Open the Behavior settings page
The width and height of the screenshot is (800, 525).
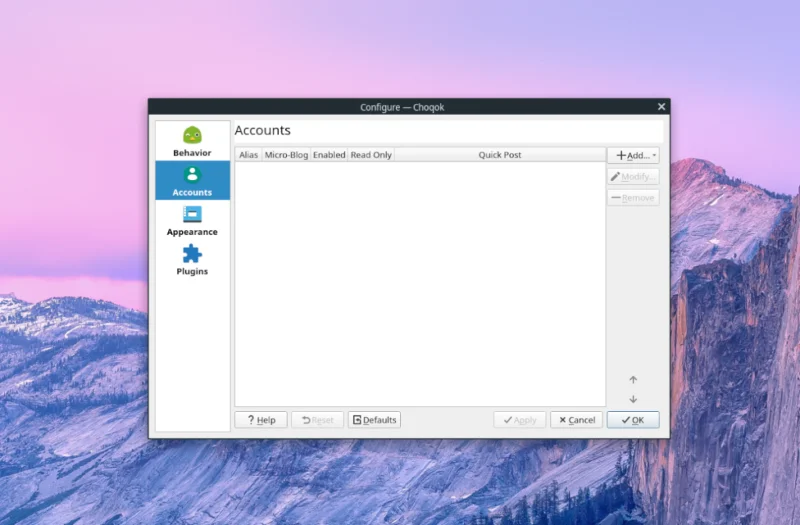pyautogui.click(x=192, y=141)
